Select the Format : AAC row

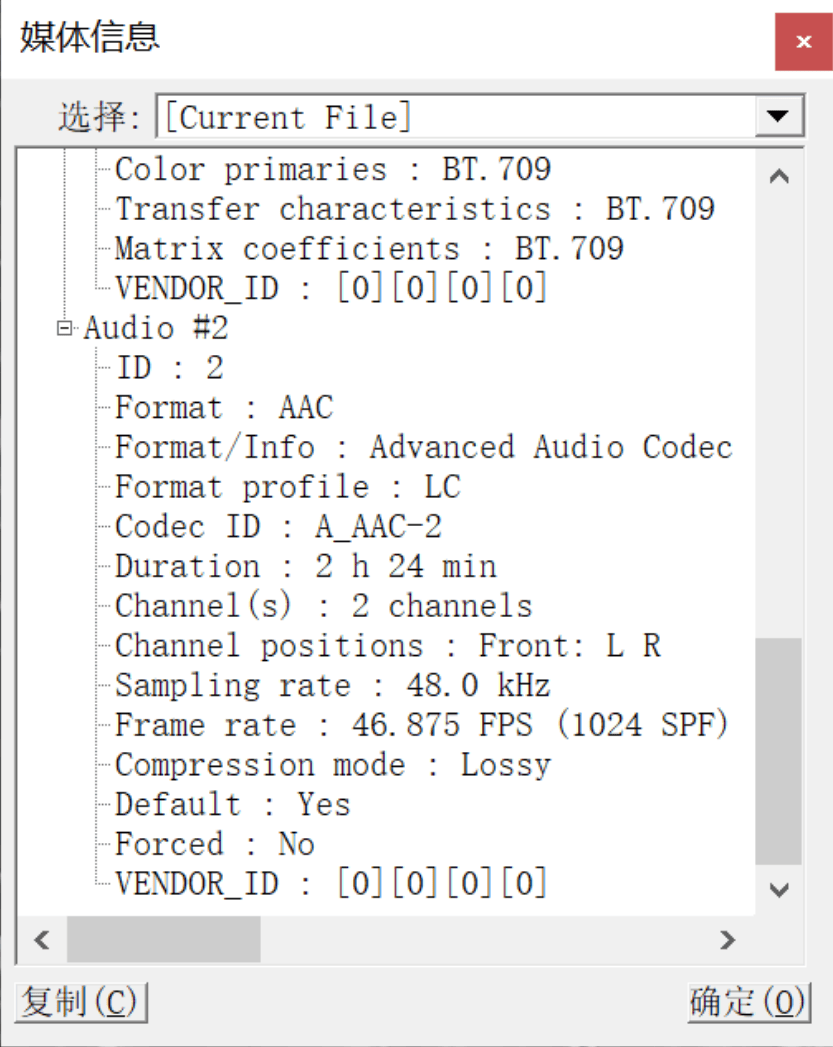(224, 407)
